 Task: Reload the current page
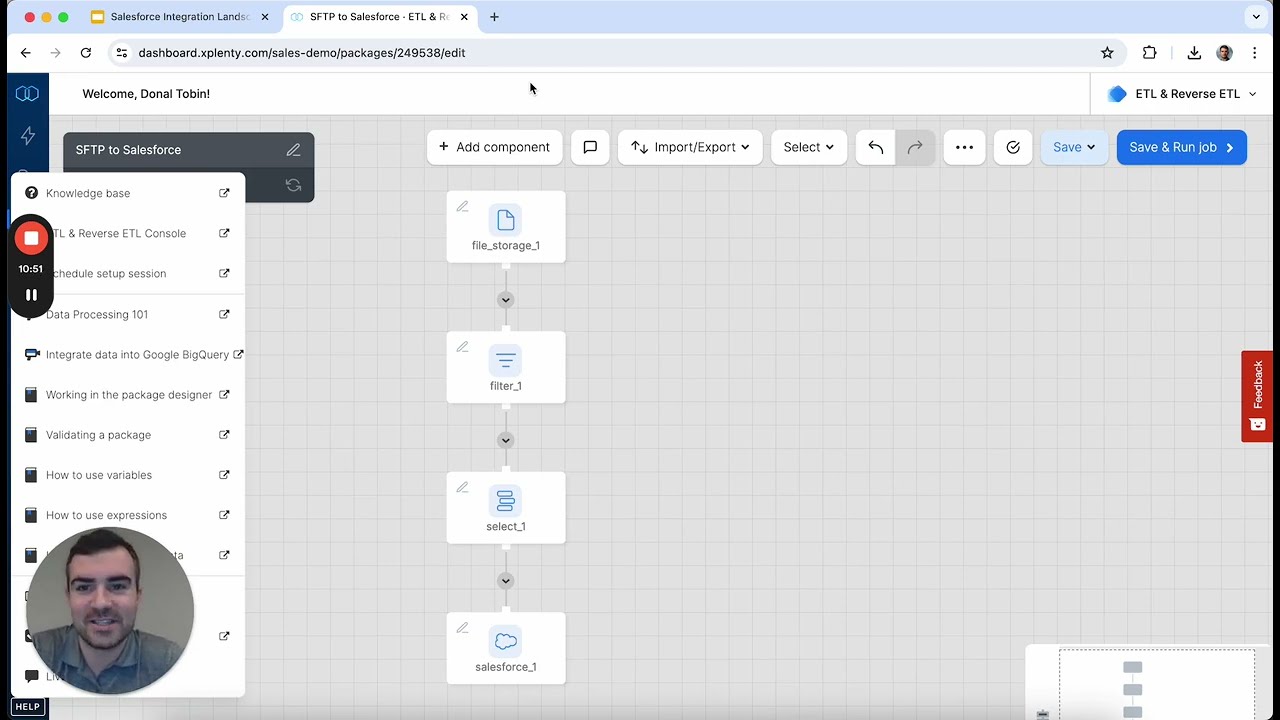pos(86,53)
